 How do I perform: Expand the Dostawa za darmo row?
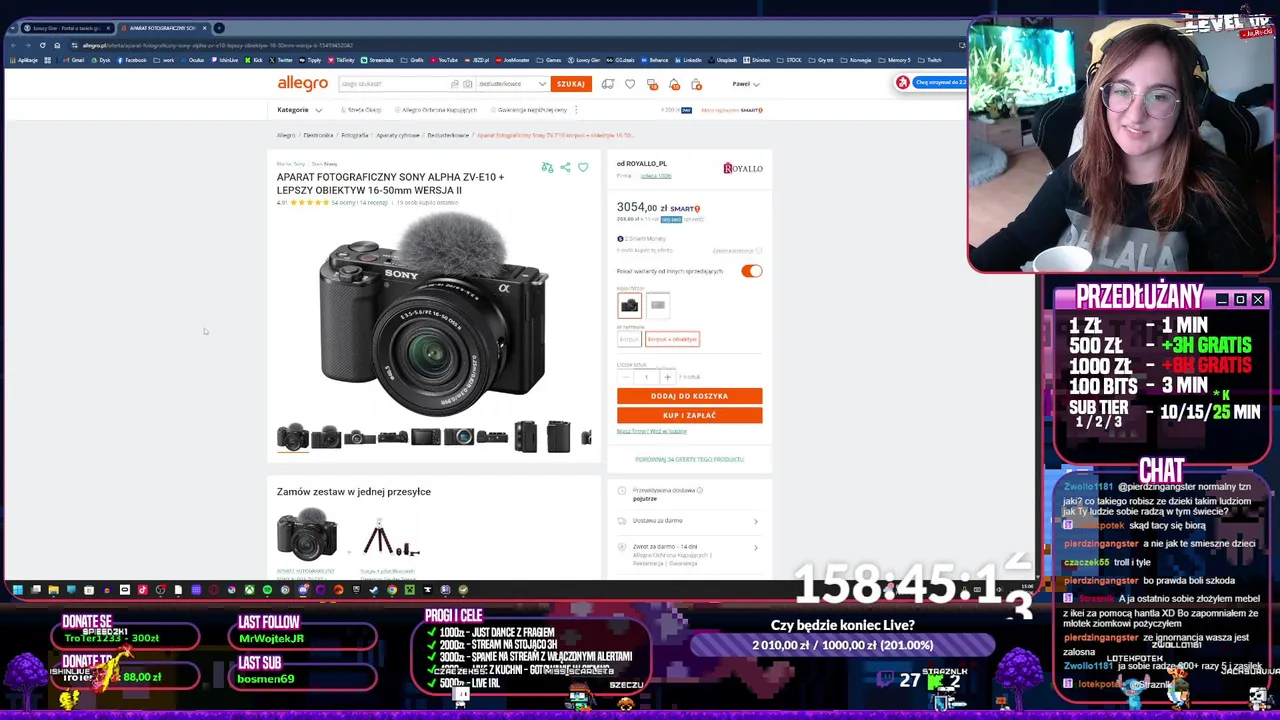coord(689,521)
